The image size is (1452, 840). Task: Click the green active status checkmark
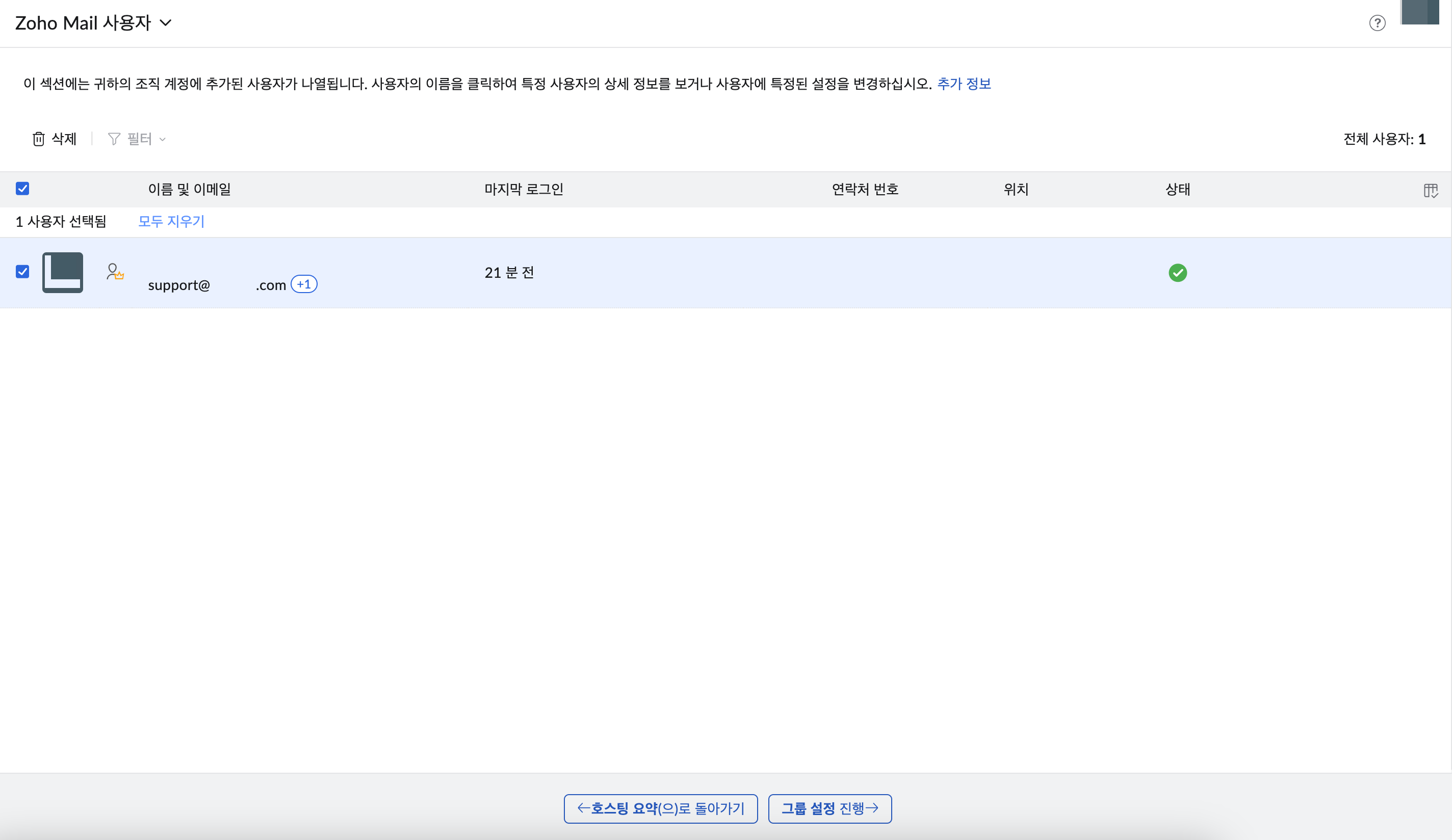[x=1177, y=273]
